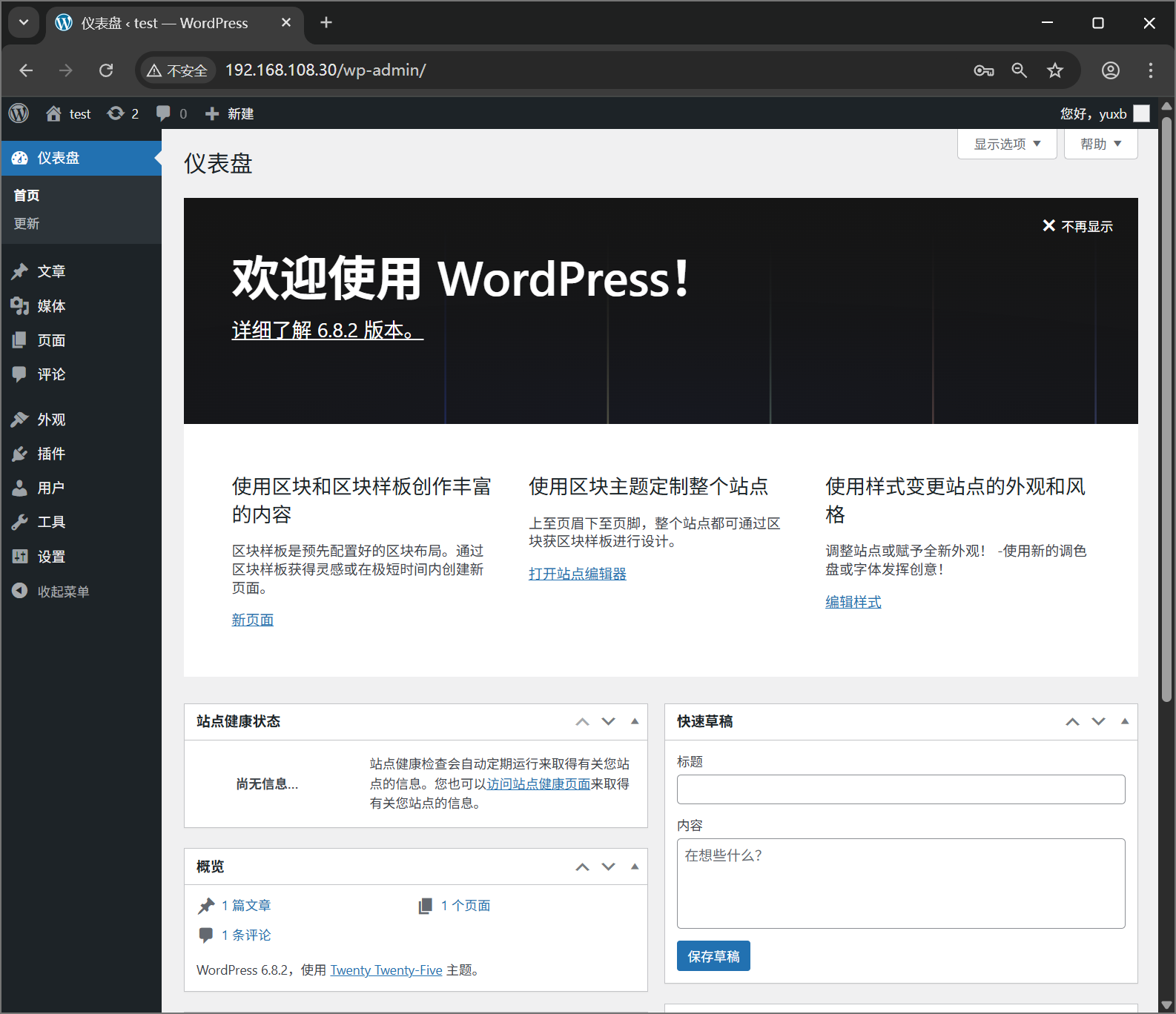Open the 访问站点健康页面 link
Viewport: 1176px width, 1014px height.
click(538, 784)
